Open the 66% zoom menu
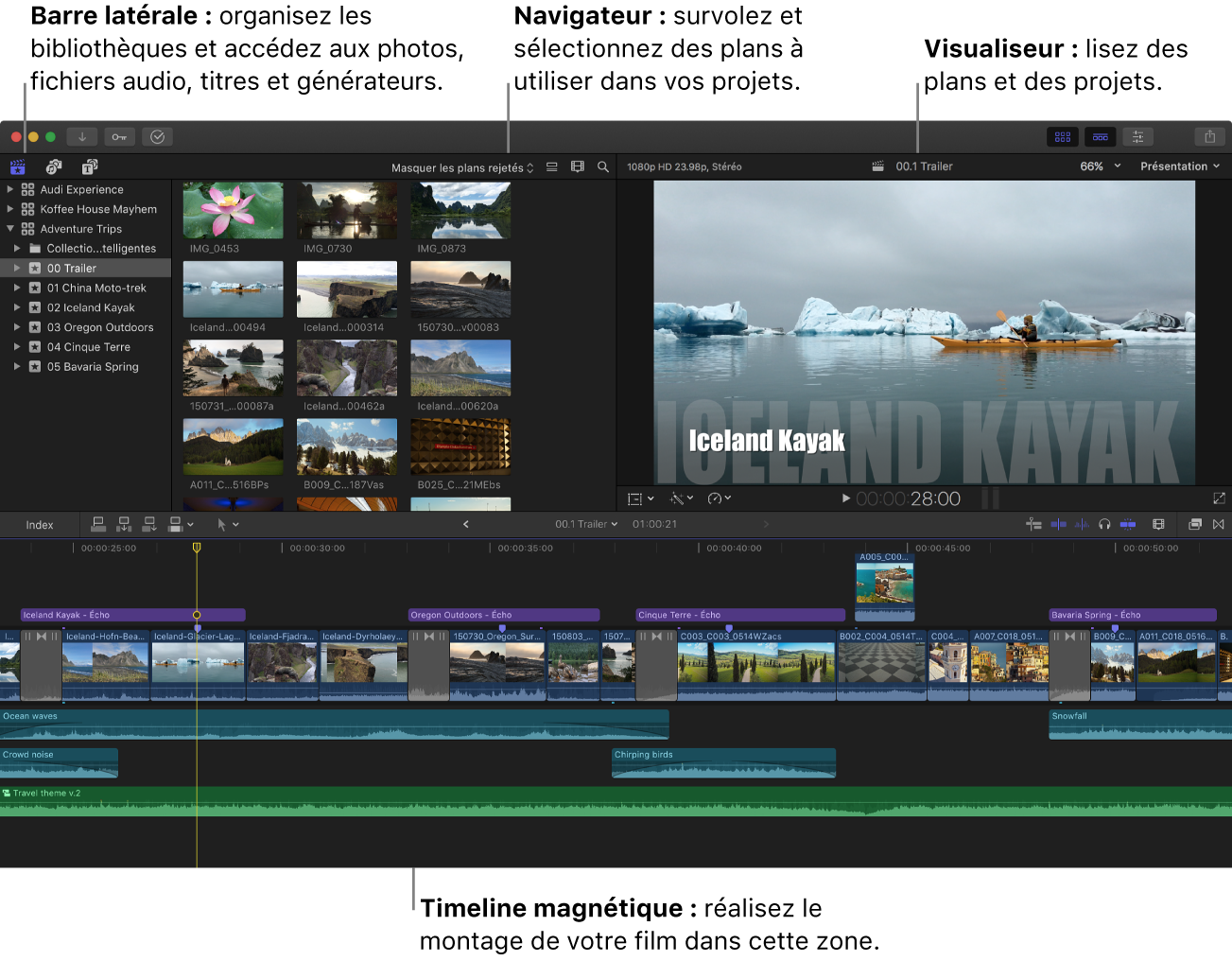This screenshot has width=1232, height=961. point(1100,166)
